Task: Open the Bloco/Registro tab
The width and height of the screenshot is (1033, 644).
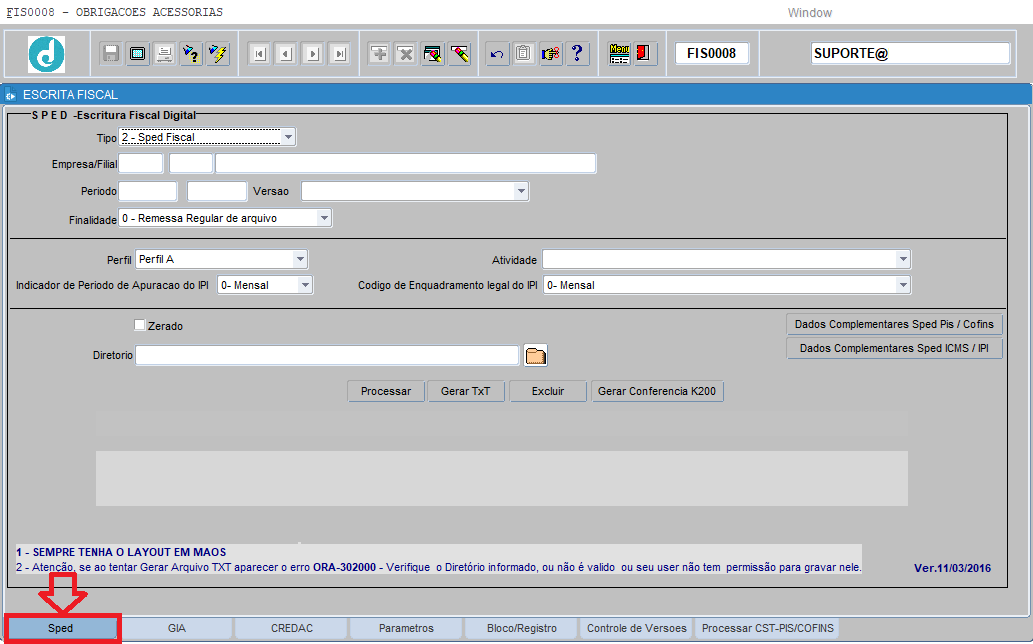Action: [522, 628]
